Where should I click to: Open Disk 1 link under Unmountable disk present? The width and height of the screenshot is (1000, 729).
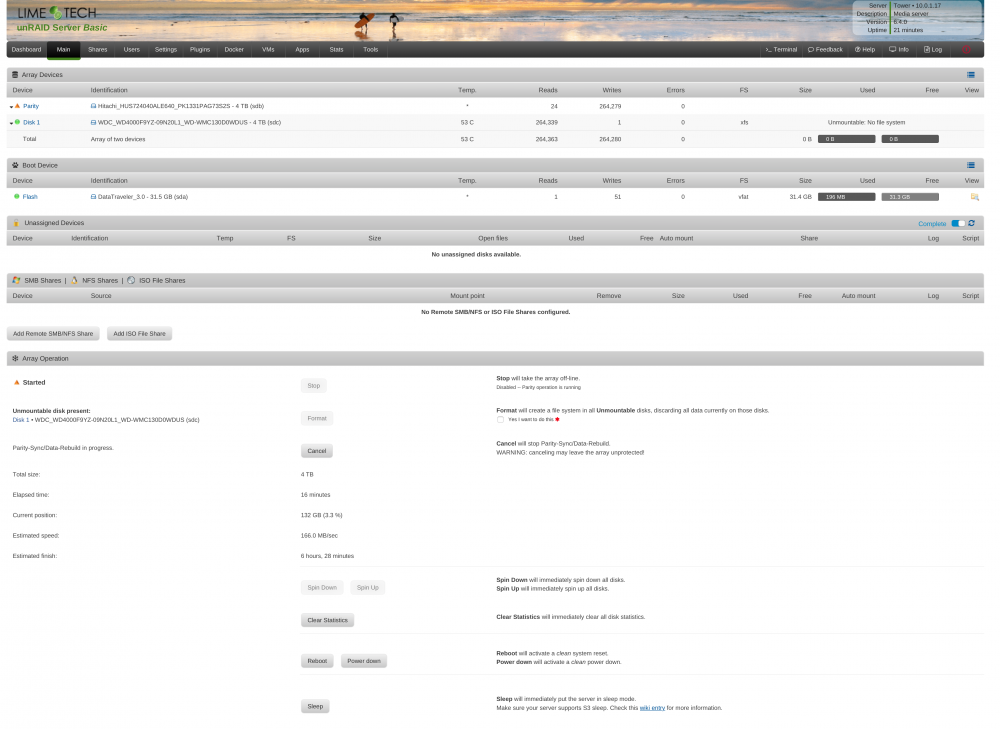click(x=20, y=420)
